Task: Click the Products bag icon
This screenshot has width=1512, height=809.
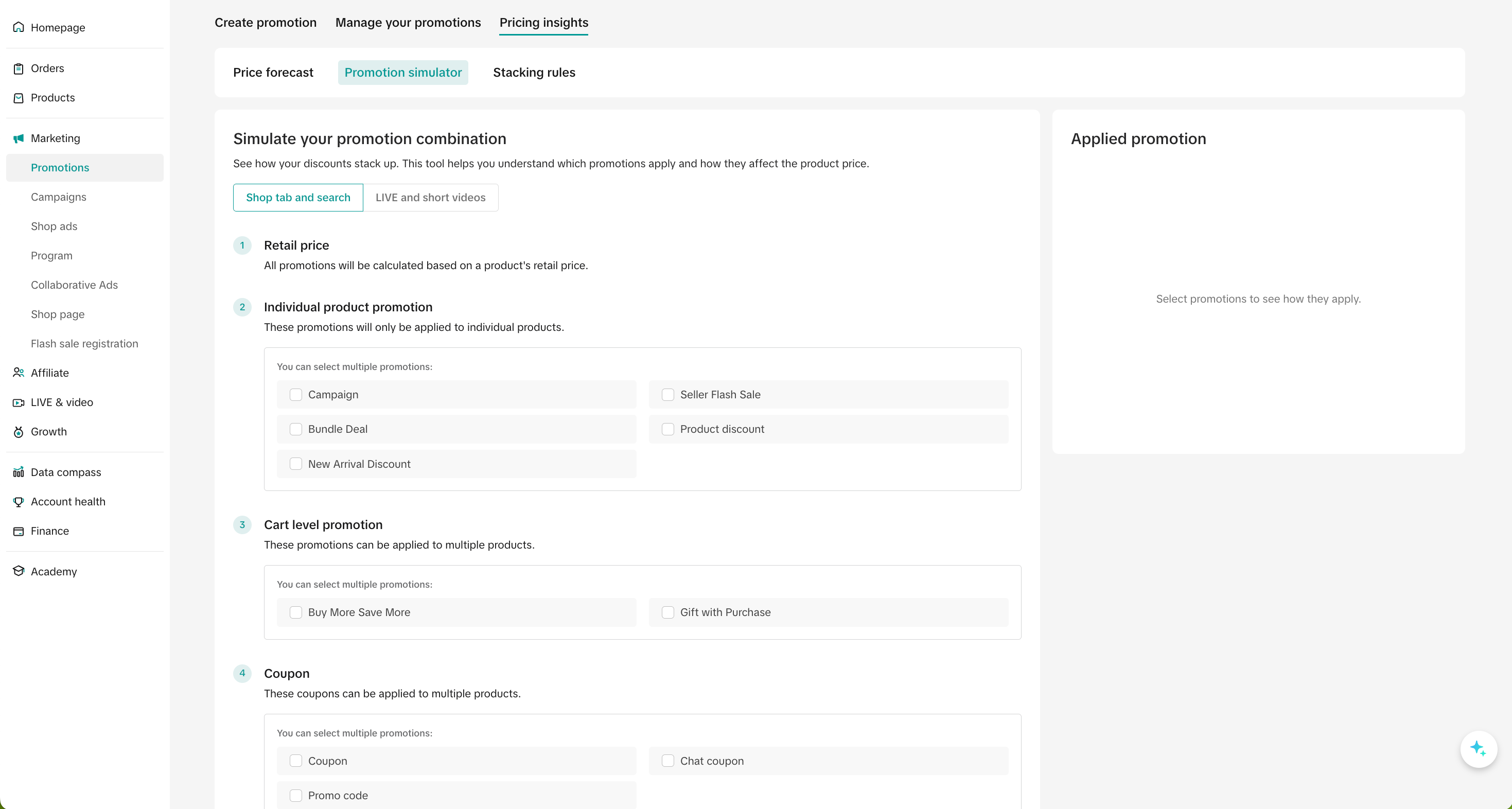Action: 18,97
